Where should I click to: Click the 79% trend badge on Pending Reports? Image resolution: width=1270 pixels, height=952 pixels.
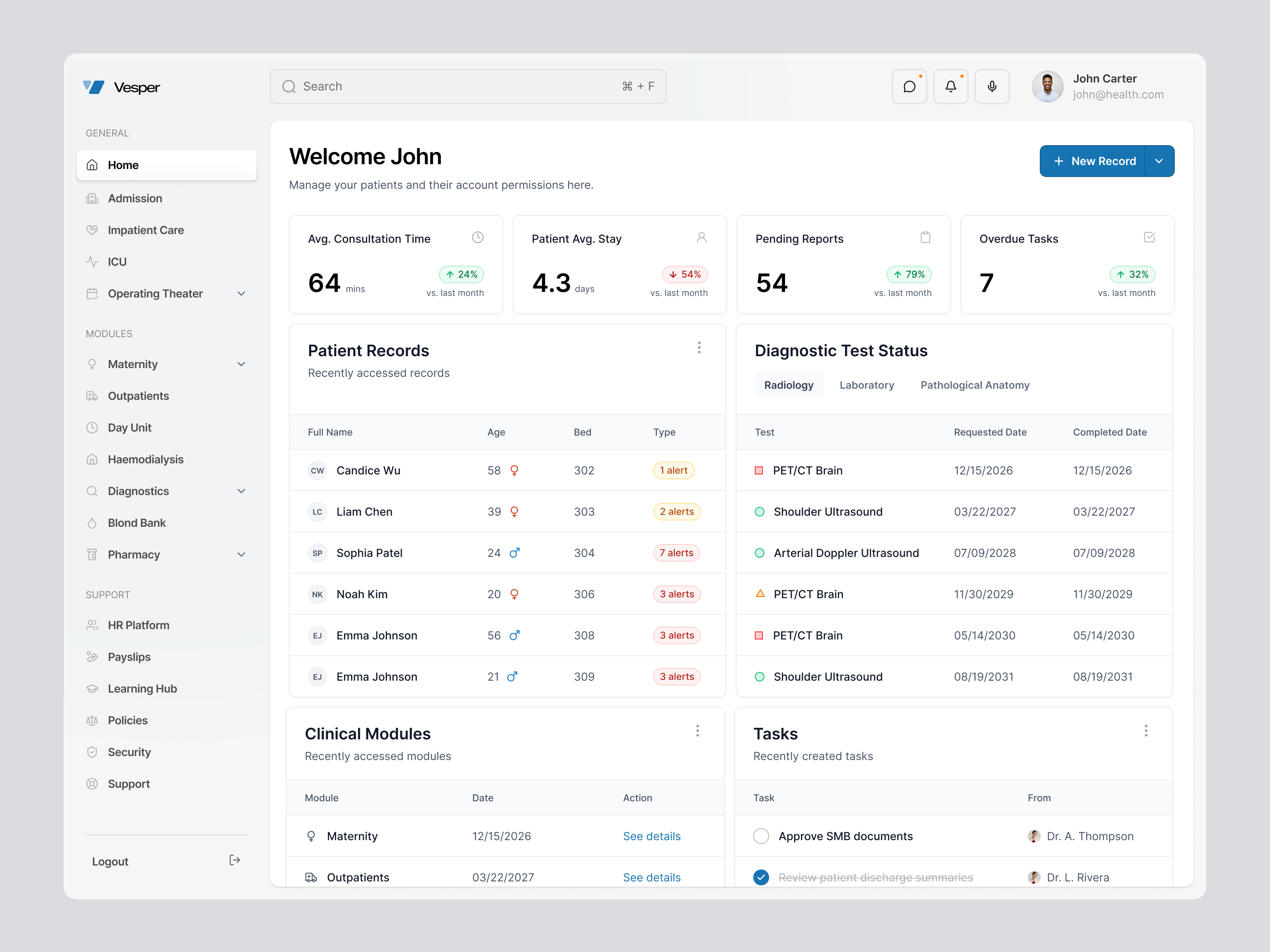(x=909, y=274)
